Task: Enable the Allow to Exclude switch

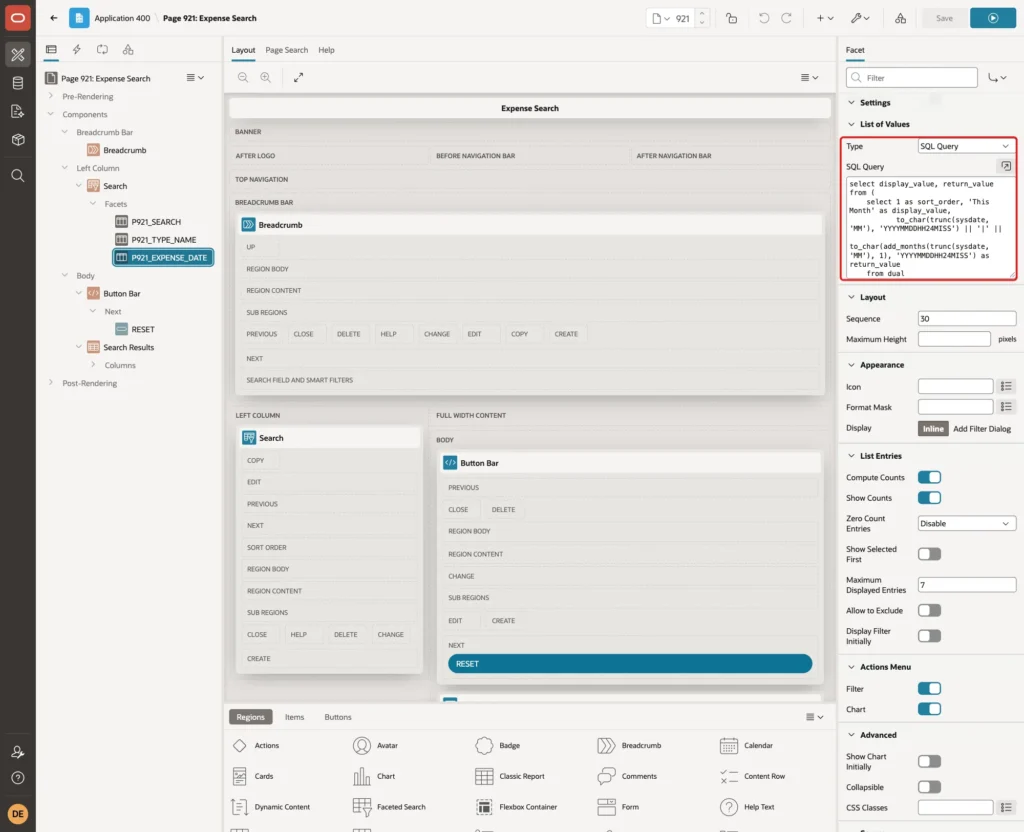Action: point(929,611)
